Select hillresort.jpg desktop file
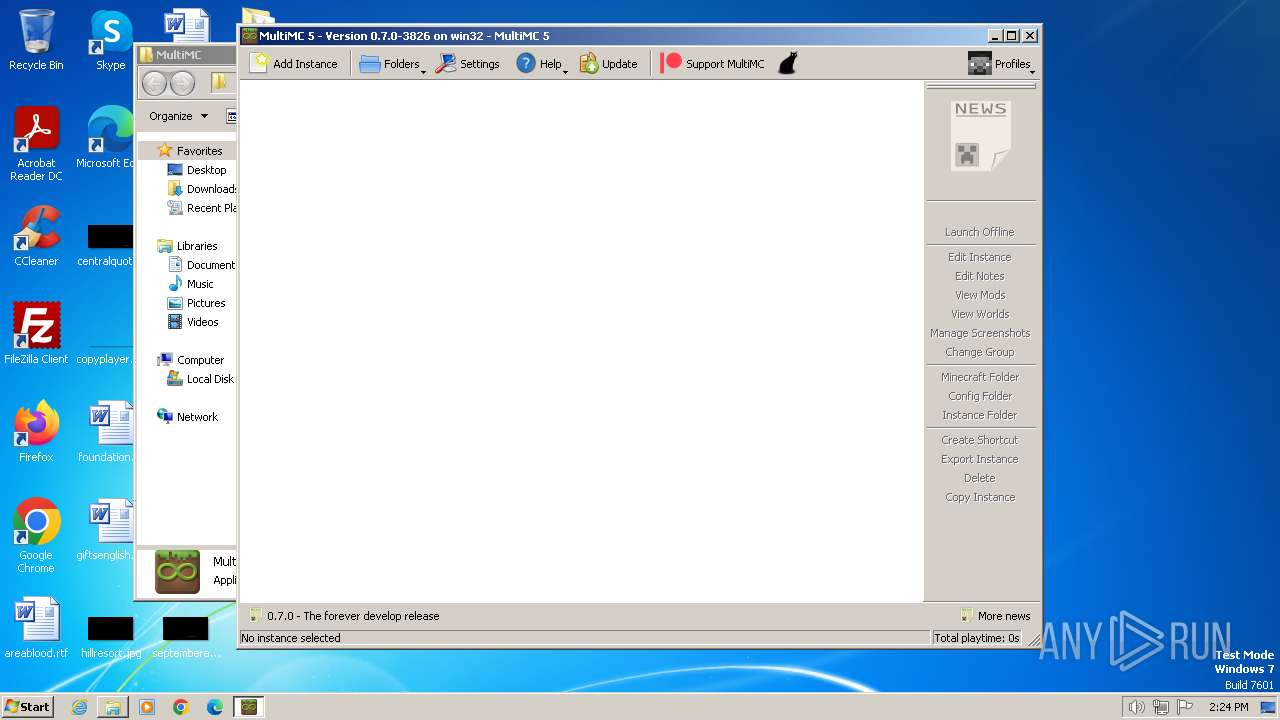The height and width of the screenshot is (720, 1280). point(110,637)
